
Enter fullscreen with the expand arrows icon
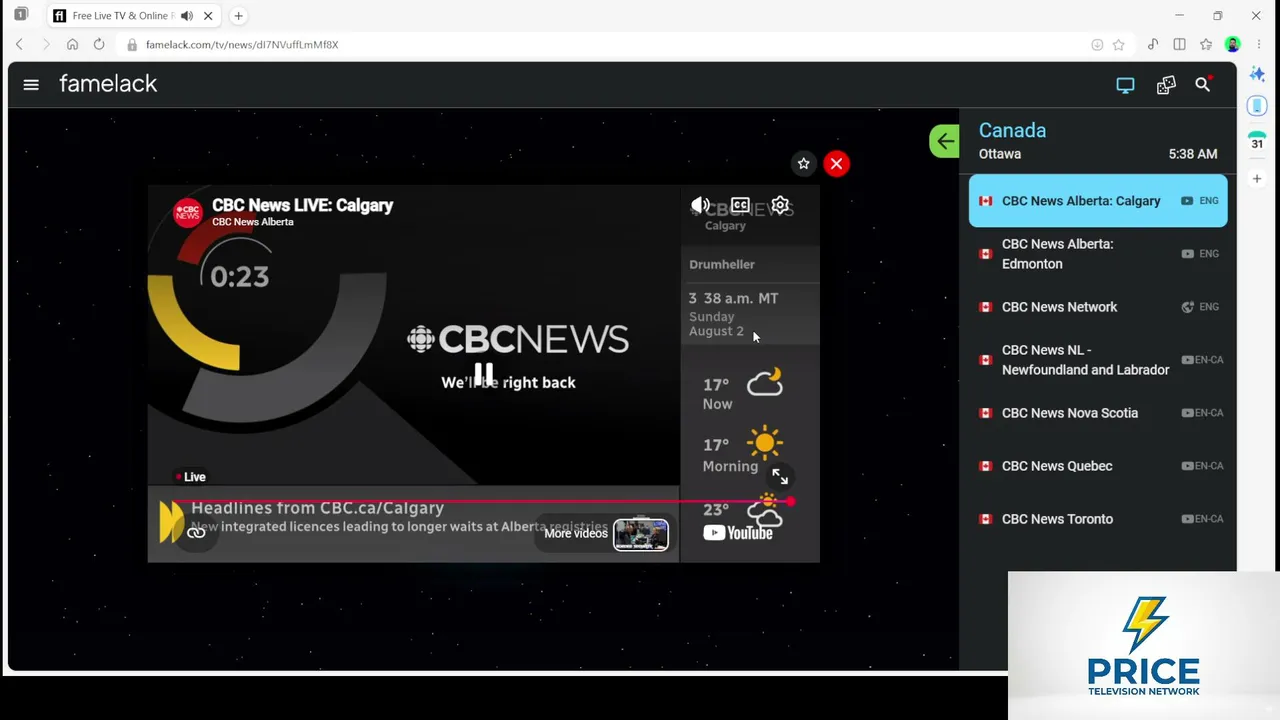(x=780, y=477)
